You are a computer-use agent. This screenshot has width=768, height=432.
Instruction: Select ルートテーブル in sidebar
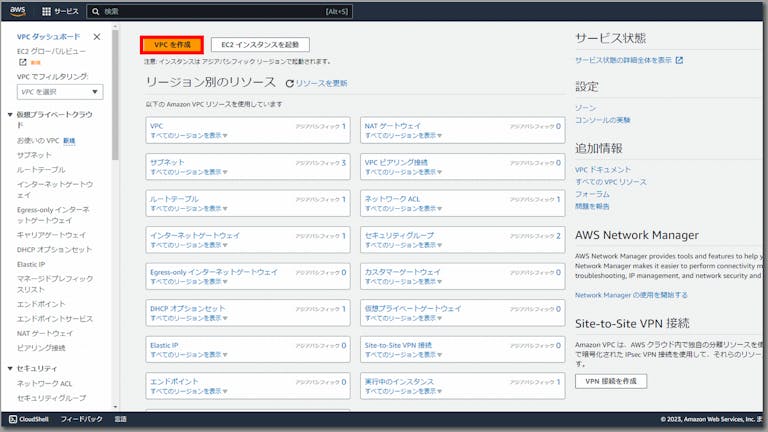point(41,170)
